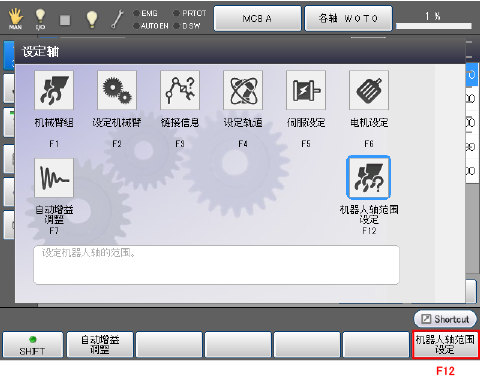Screen dimensions: 480x377
Task: Tap the MAN hand mode icon
Action: tap(15, 19)
